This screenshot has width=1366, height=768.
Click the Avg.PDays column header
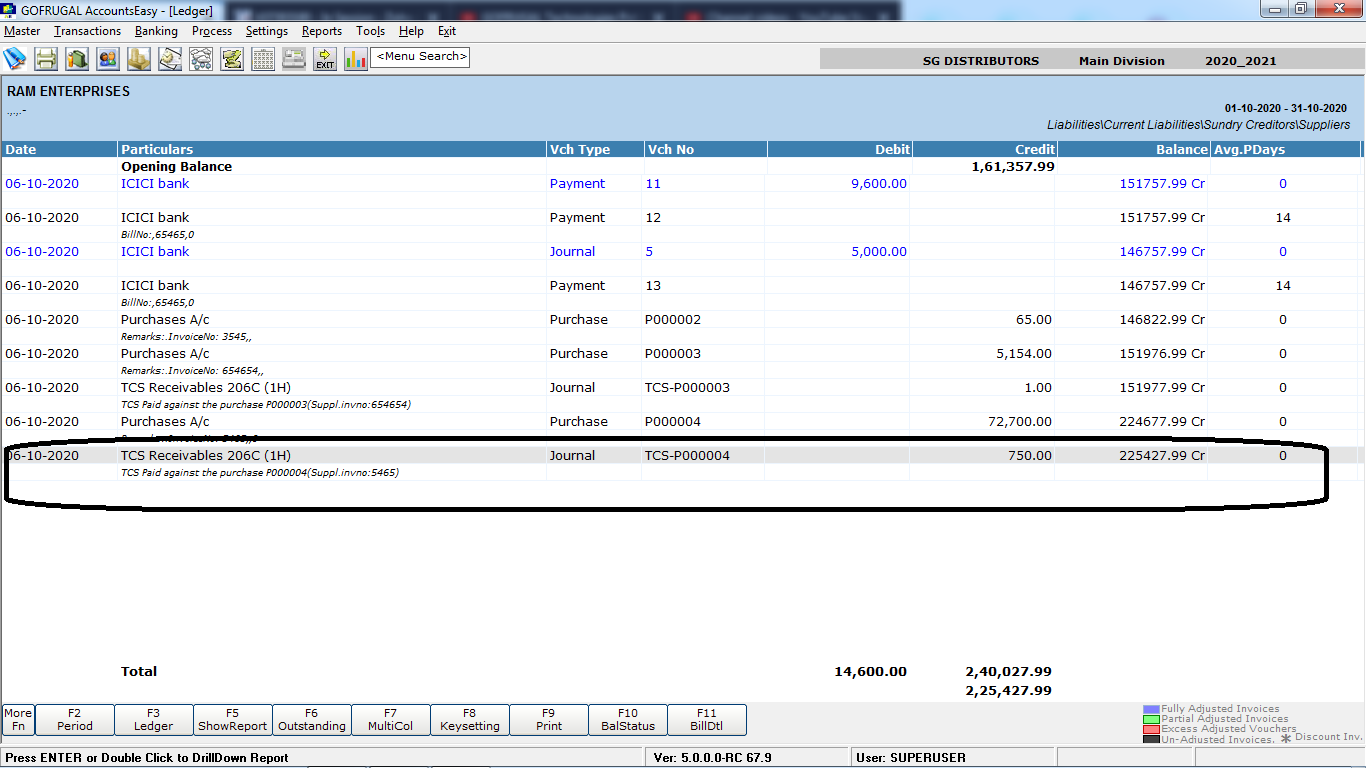click(1285, 150)
